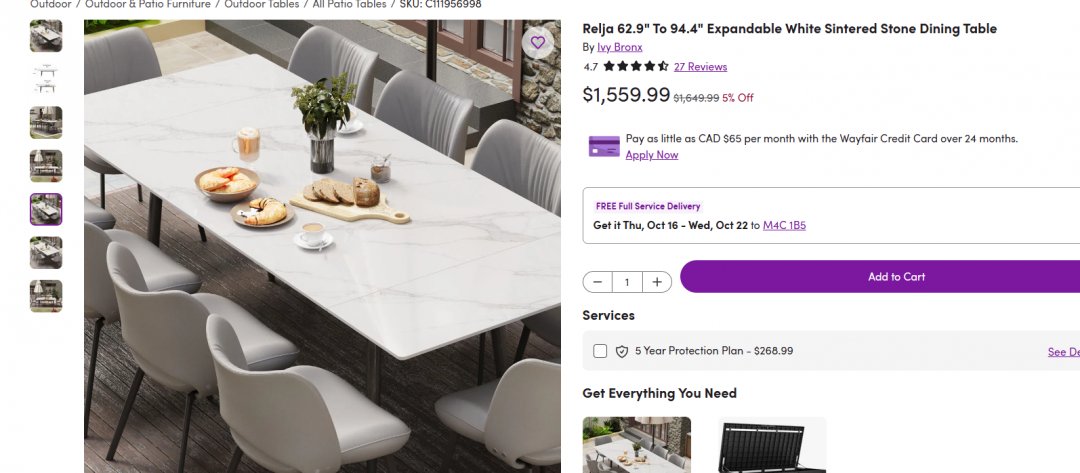Image resolution: width=1080 pixels, height=473 pixels.
Task: Increase quantity with the plus button
Action: 656,282
